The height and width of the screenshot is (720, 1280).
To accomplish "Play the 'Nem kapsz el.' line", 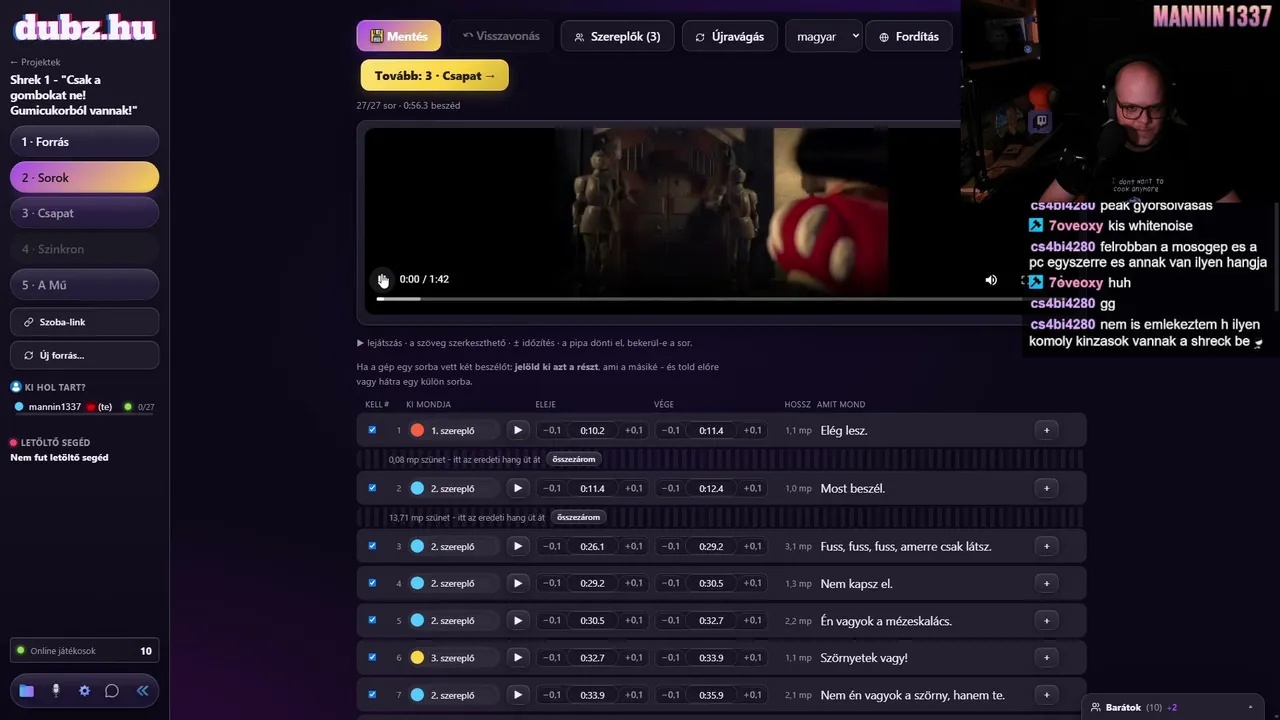I will [x=517, y=583].
